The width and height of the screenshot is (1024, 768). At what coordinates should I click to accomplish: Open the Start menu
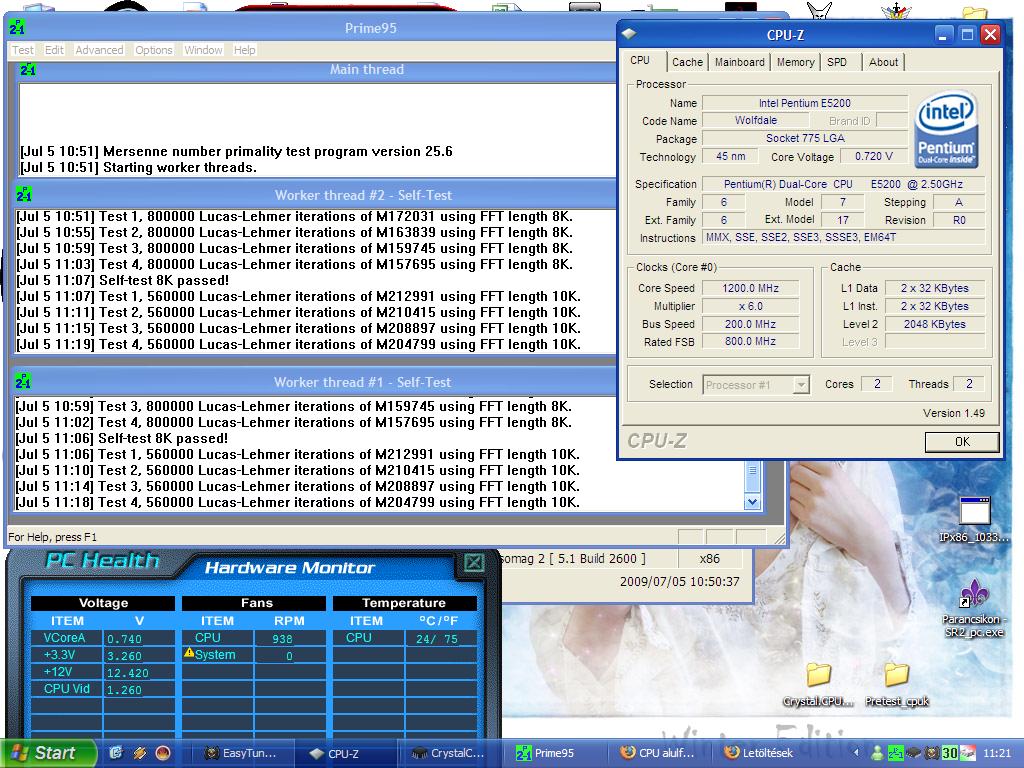click(49, 753)
